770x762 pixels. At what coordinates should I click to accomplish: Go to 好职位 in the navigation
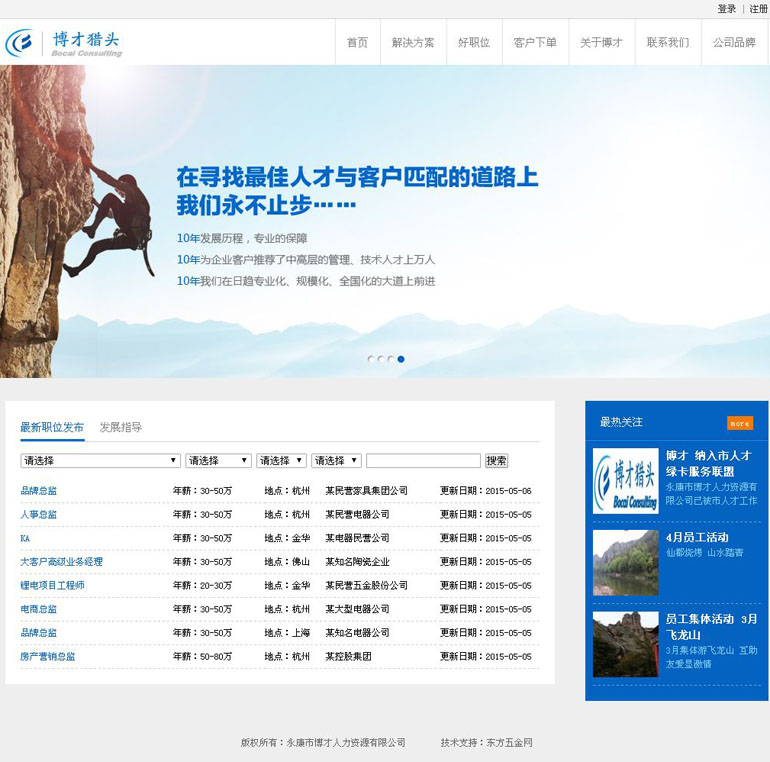[474, 43]
